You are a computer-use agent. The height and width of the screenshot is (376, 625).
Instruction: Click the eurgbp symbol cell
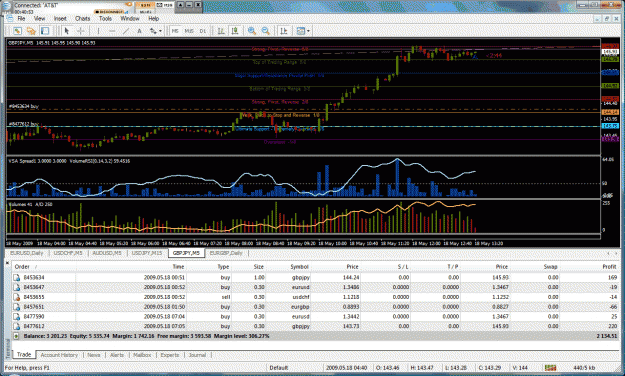(300, 307)
